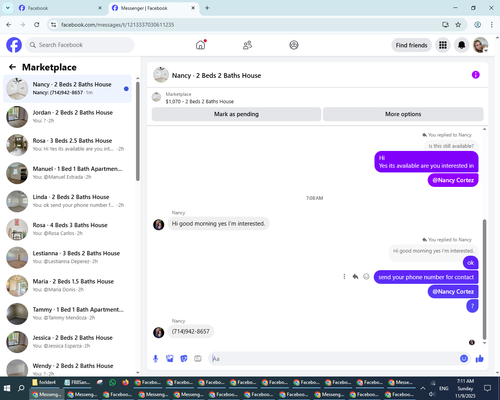Click the @Nancy Cortez mention in latest message
This screenshot has height=400, width=500.
(453, 291)
